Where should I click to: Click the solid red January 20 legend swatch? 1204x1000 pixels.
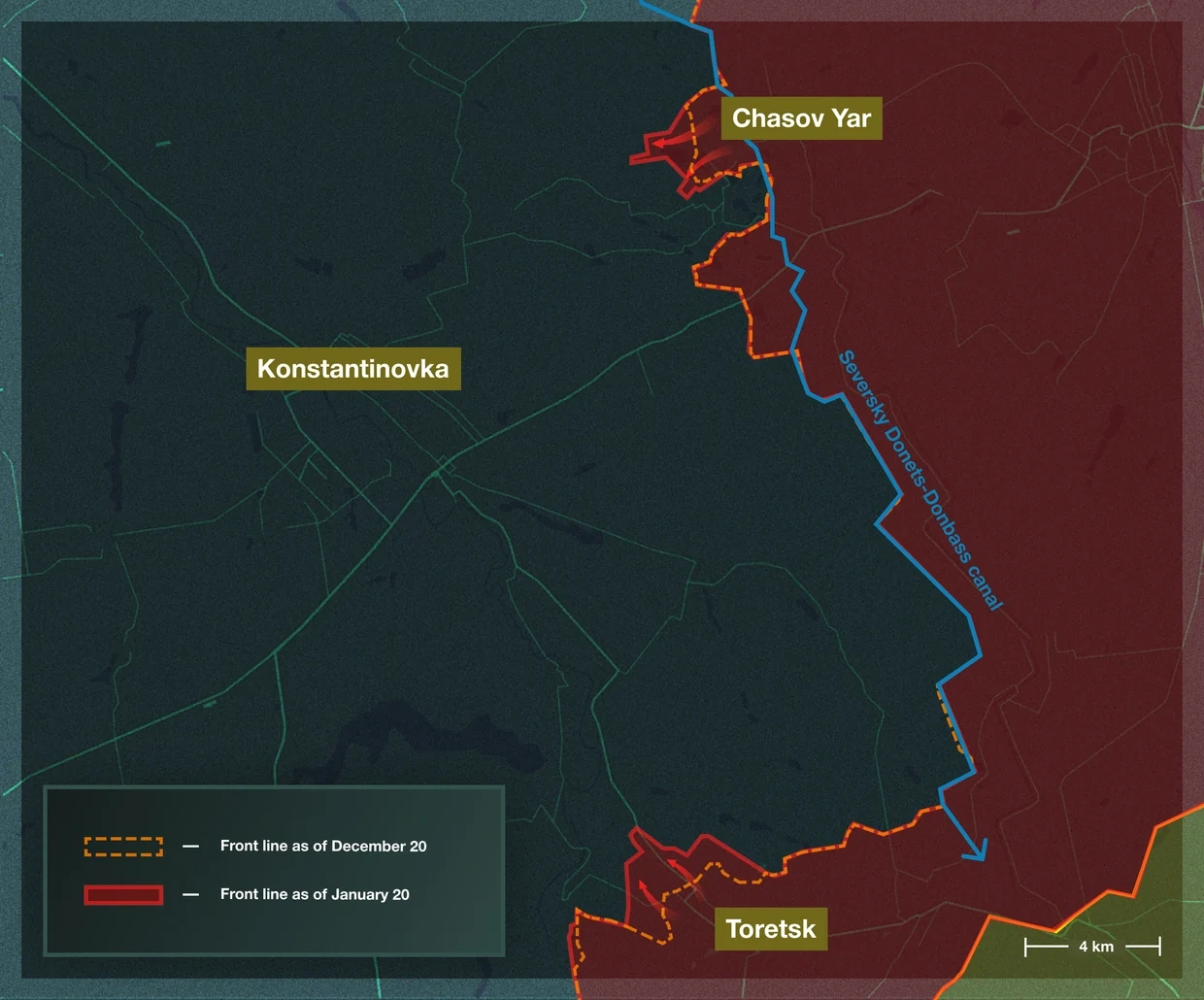[x=123, y=895]
